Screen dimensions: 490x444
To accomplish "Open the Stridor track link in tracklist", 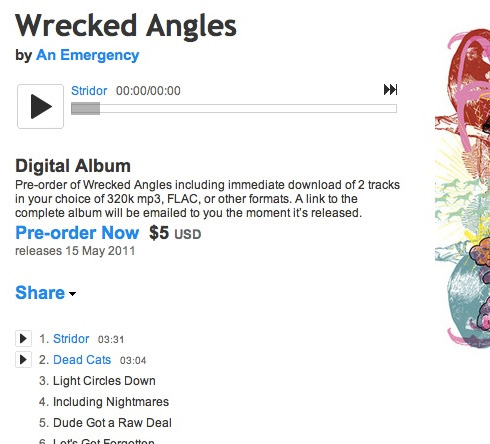I will click(x=71, y=339).
